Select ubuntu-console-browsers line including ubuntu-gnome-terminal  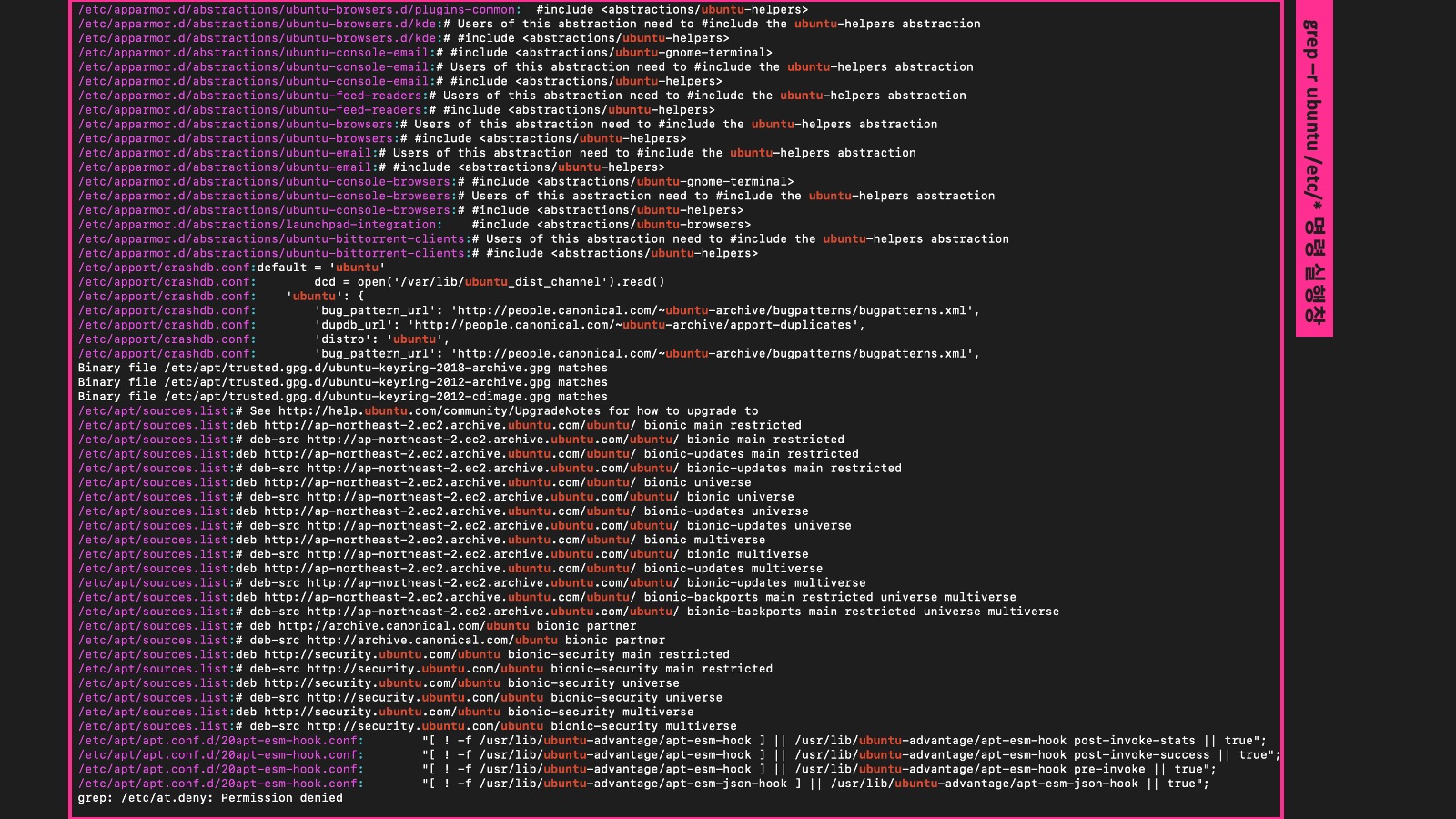pos(436,182)
